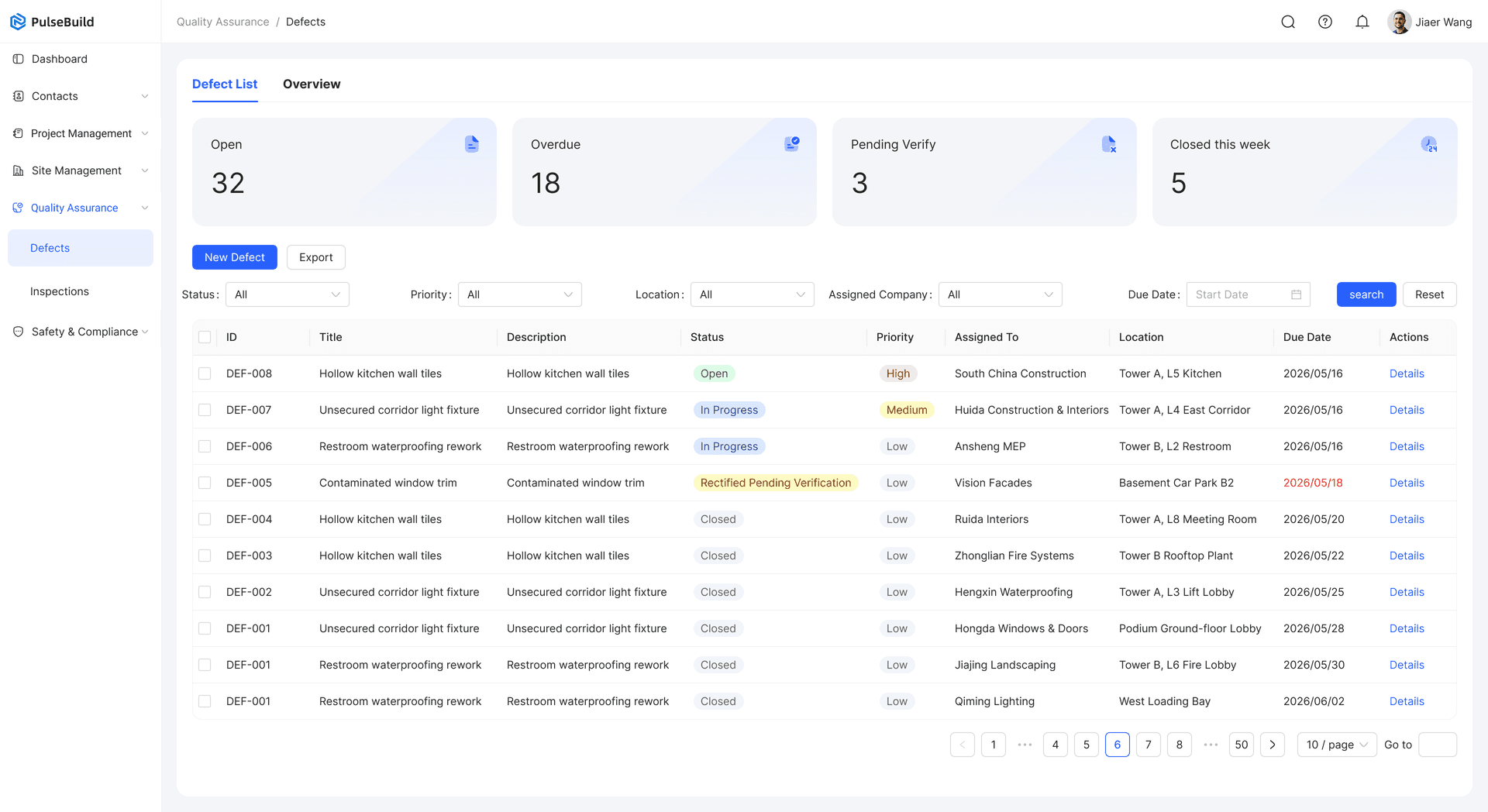Open the Priority filter dropdown

520,294
